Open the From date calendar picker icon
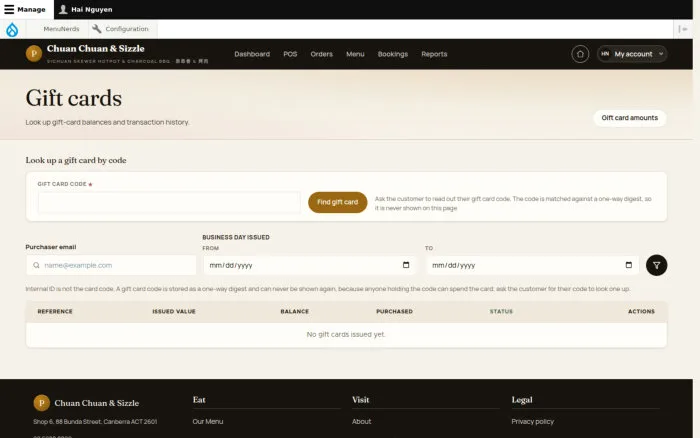This screenshot has width=700, height=438. click(x=406, y=265)
